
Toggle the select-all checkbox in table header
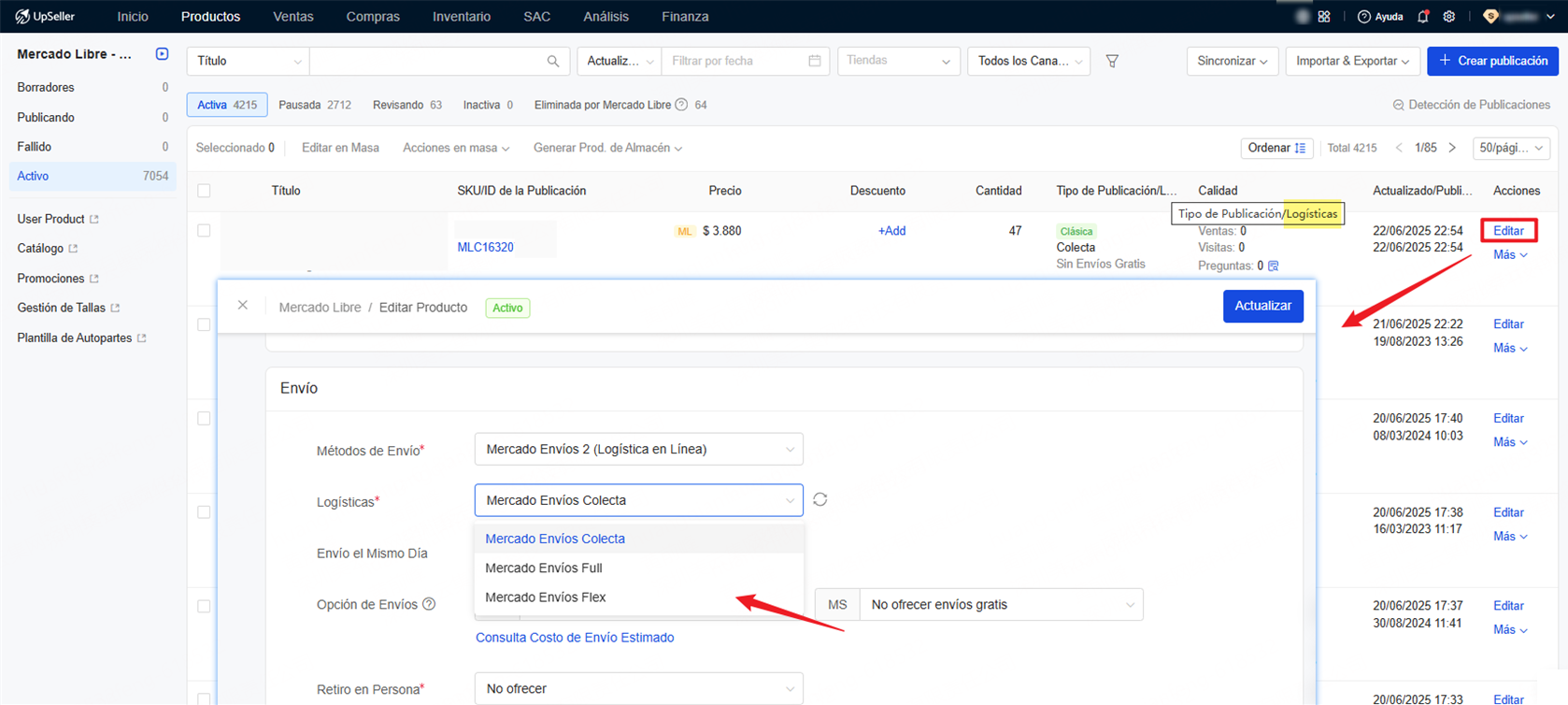(x=204, y=191)
